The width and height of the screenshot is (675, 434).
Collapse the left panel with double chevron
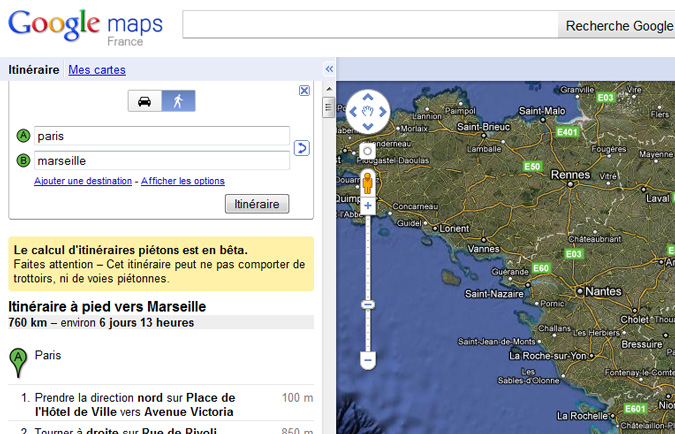coord(329,69)
